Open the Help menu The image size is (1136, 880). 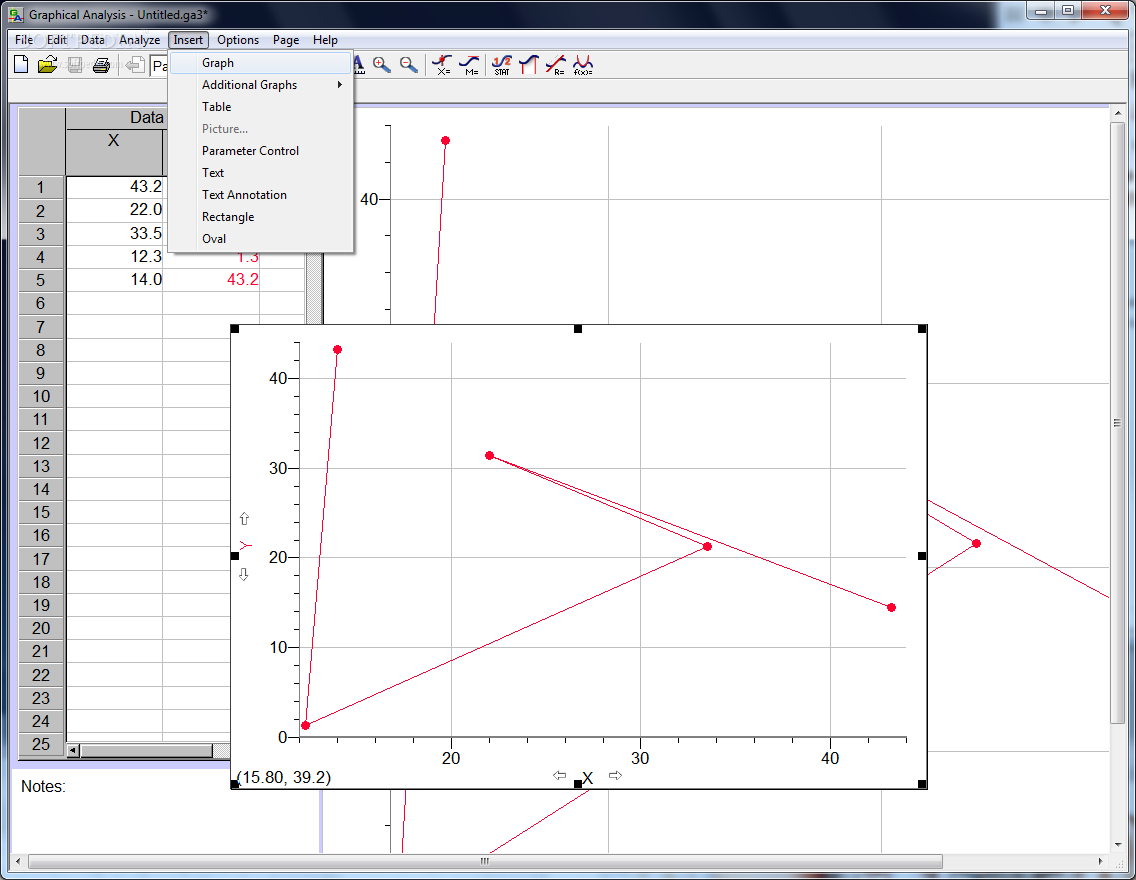click(325, 40)
